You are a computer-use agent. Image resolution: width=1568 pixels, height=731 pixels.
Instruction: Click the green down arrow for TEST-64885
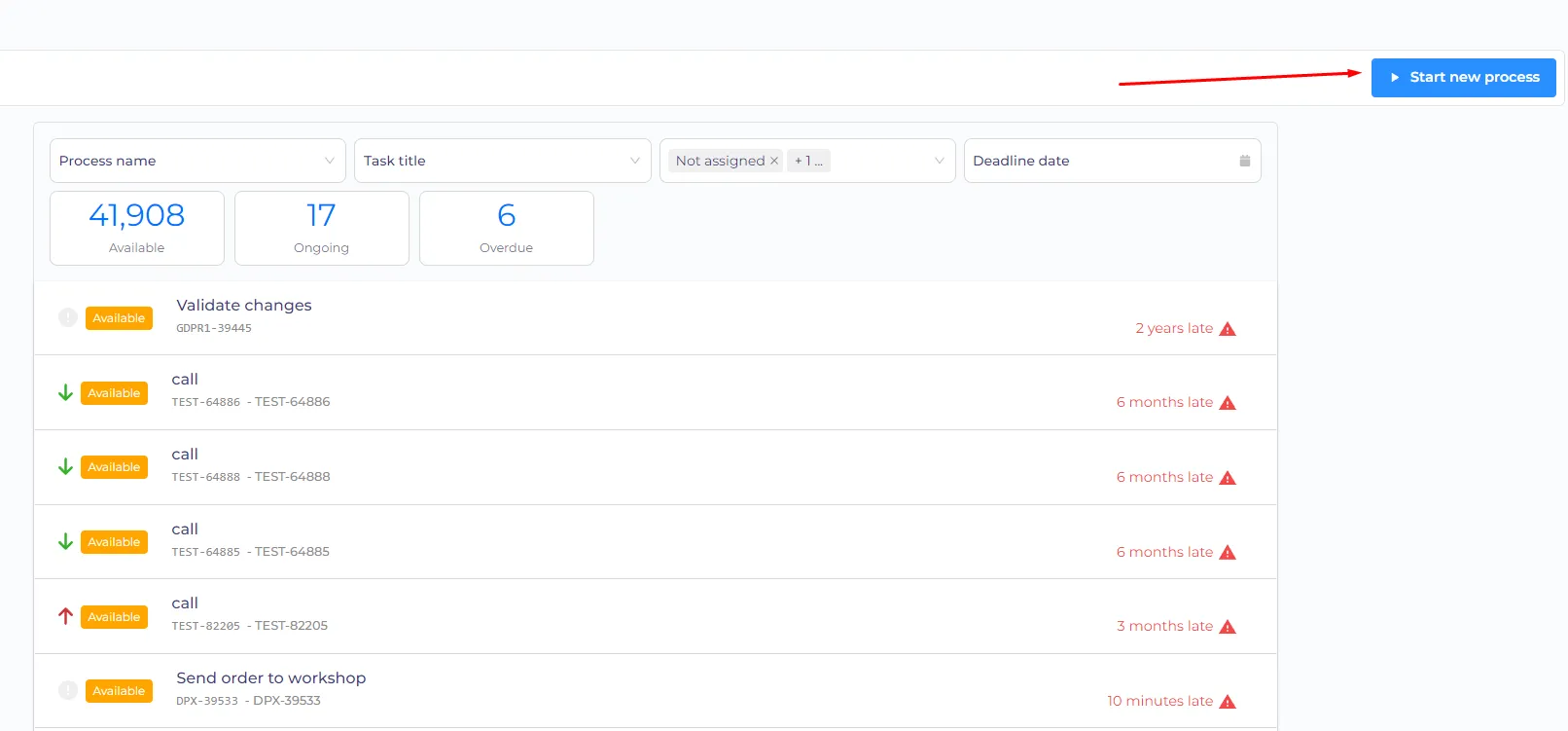(x=65, y=541)
